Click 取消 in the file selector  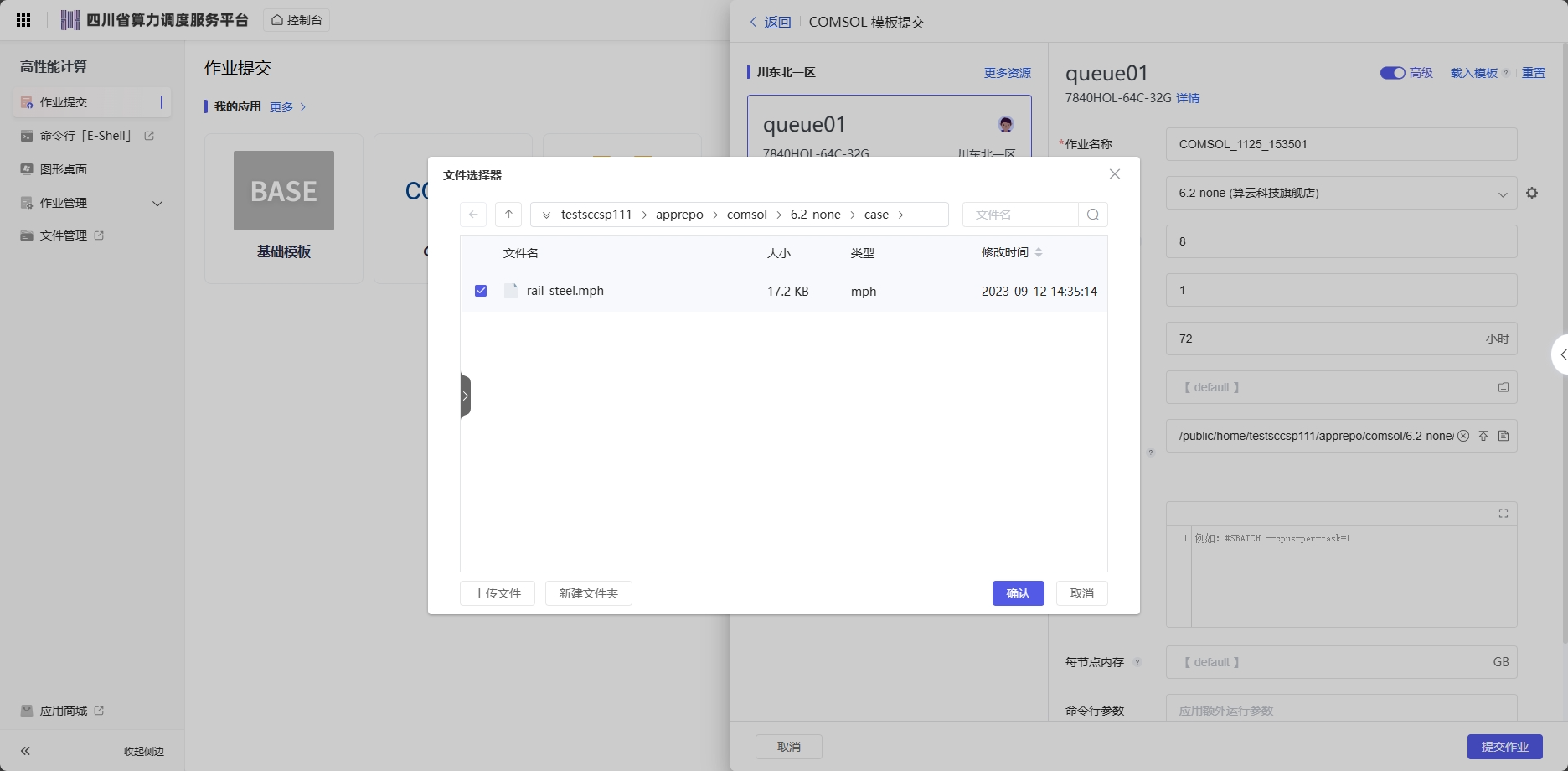(x=1082, y=593)
